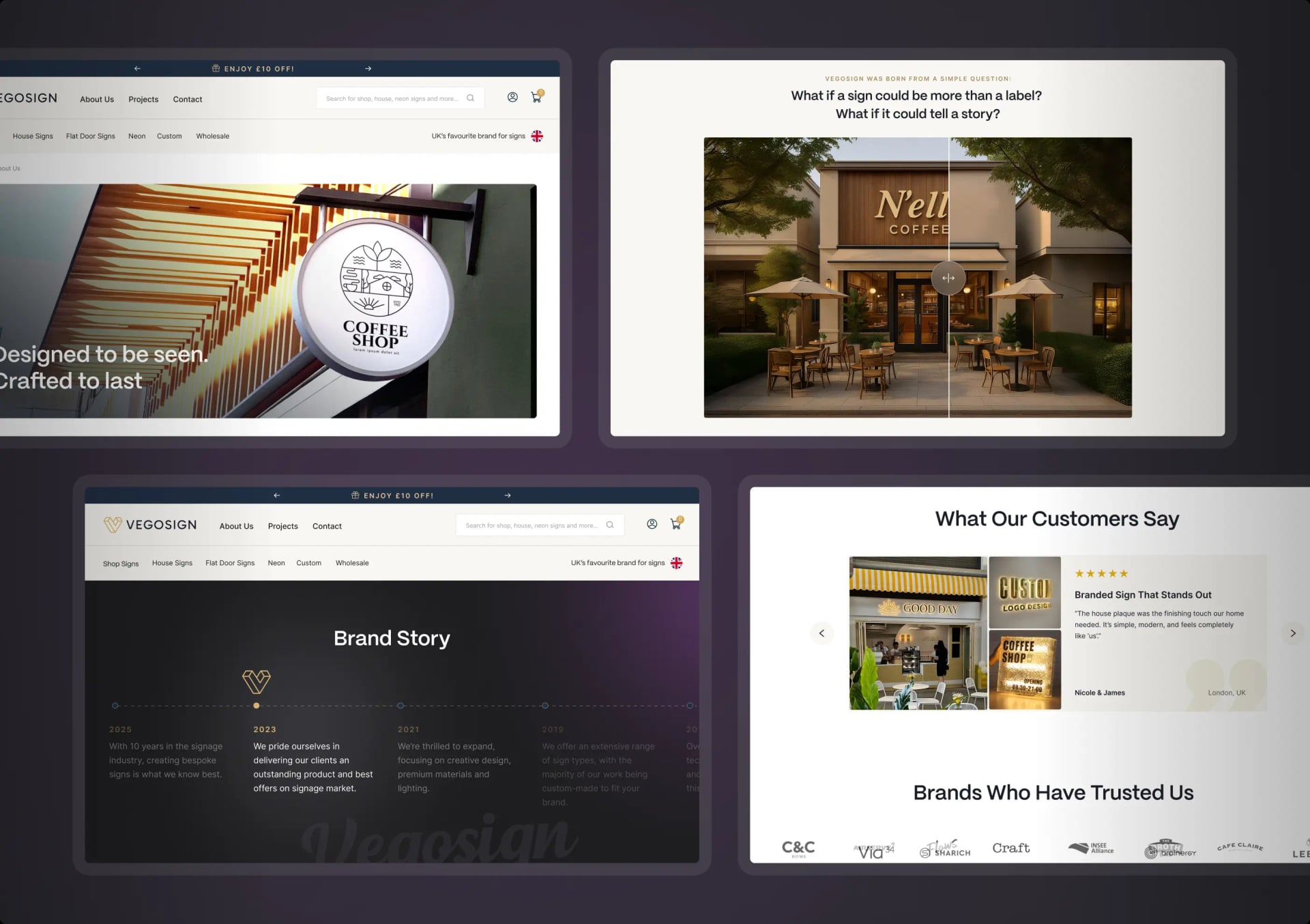Viewport: 1310px width, 924px height.
Task: Click the search field in bottom-left mockup
Action: [531, 525]
